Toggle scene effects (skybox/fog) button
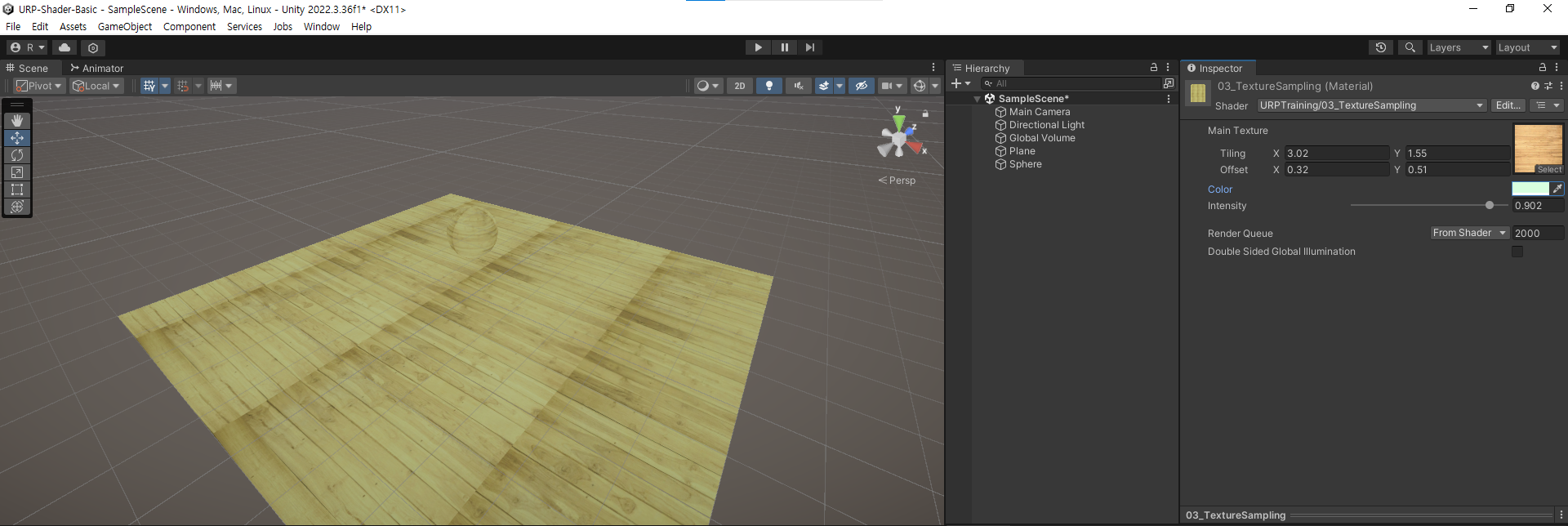This screenshot has height=526, width=1568. (x=824, y=86)
